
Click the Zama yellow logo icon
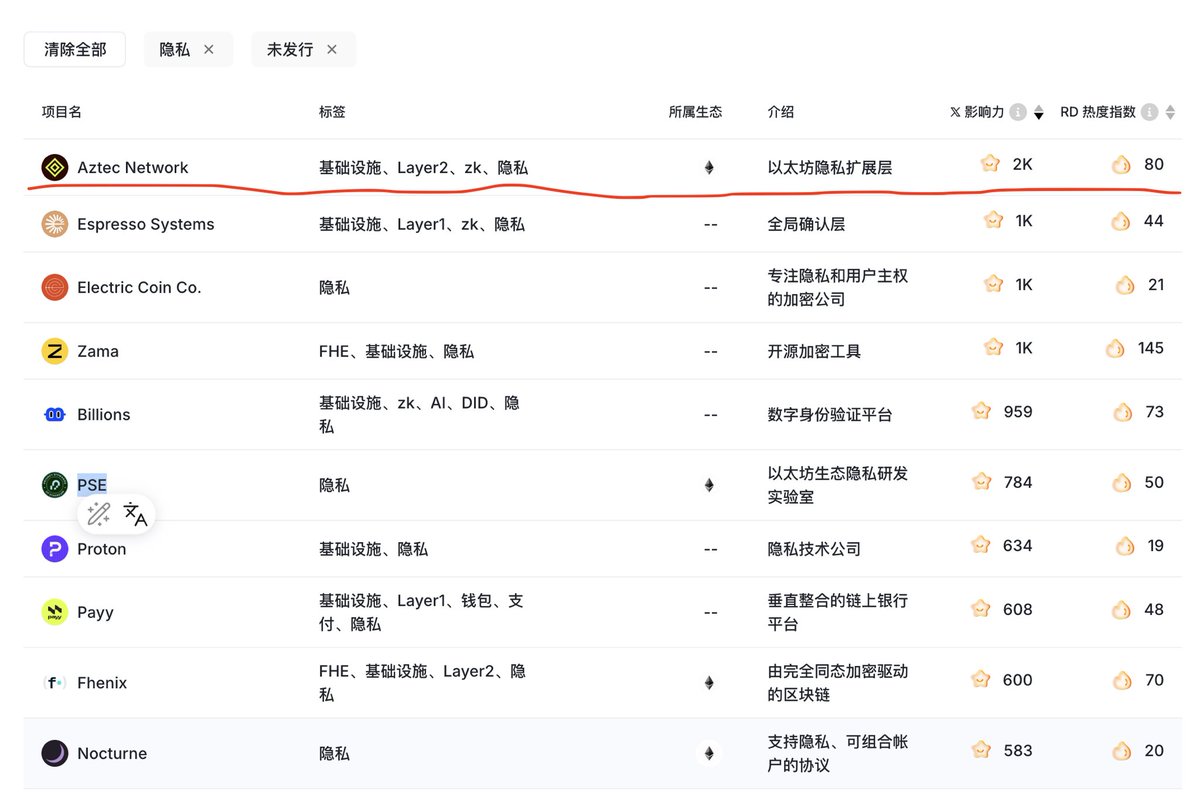(55, 351)
